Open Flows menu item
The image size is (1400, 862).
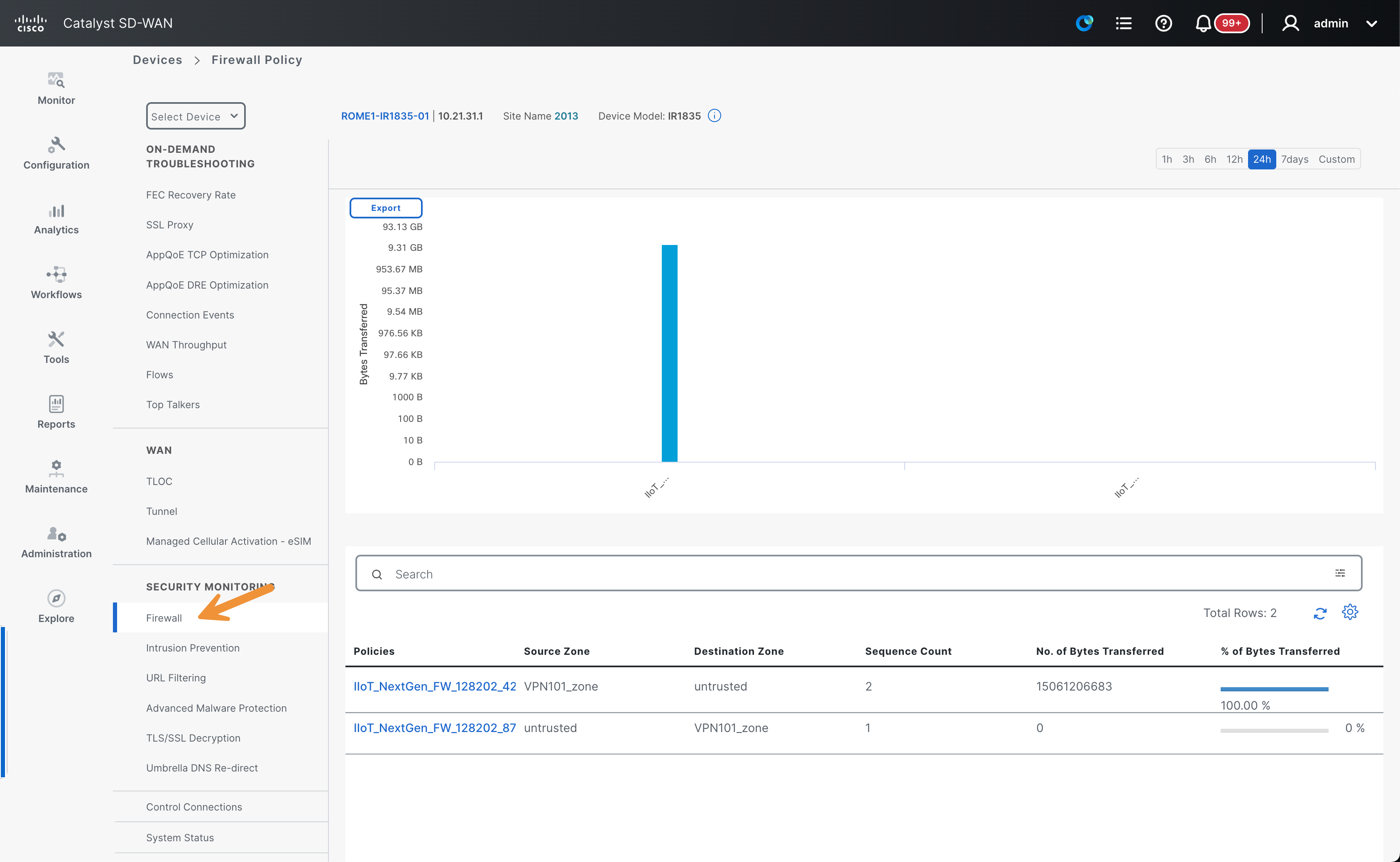pos(159,375)
